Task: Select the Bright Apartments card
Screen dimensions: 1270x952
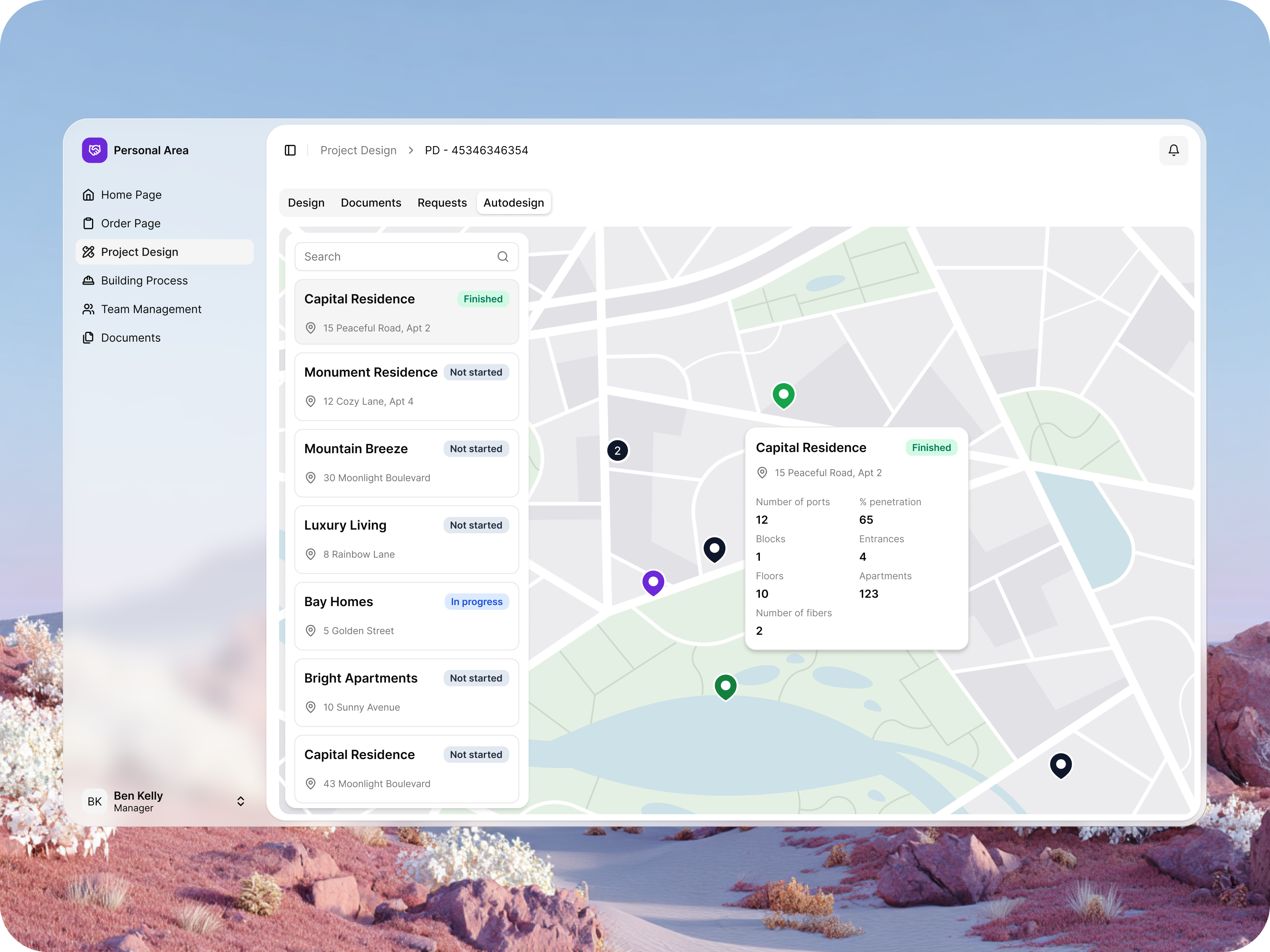Action: point(406,692)
